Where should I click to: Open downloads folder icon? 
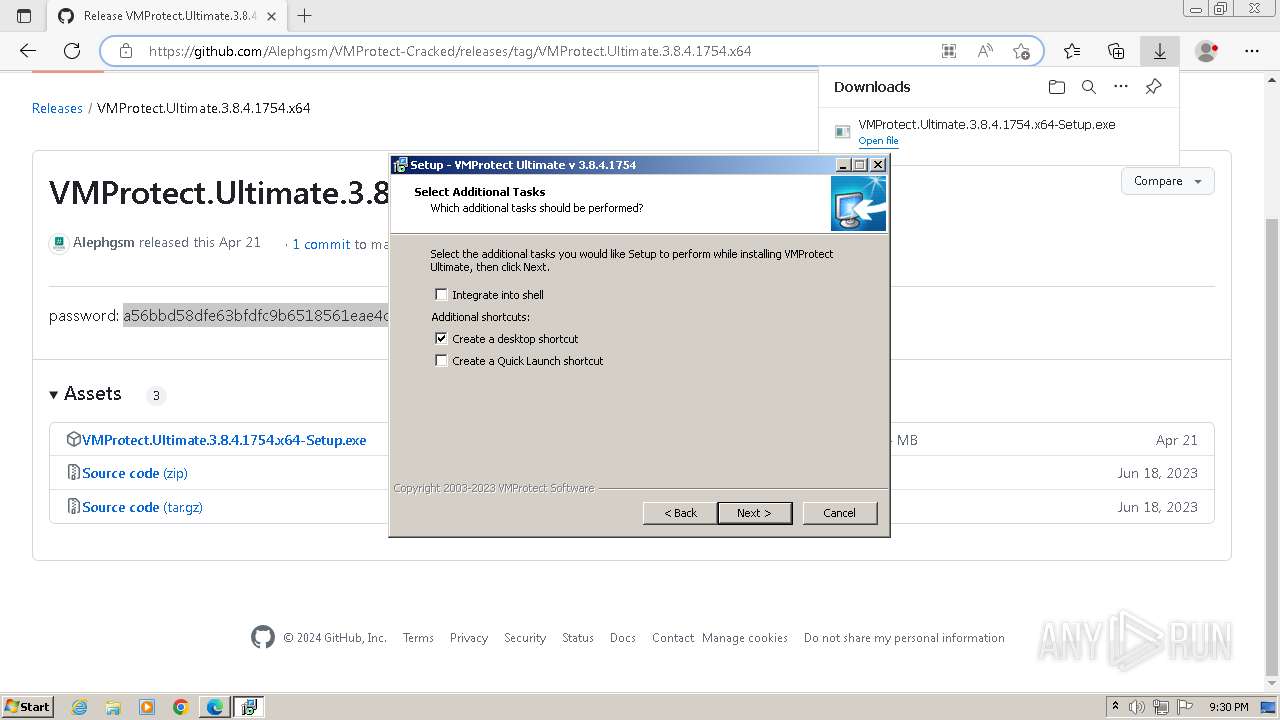[x=1057, y=87]
